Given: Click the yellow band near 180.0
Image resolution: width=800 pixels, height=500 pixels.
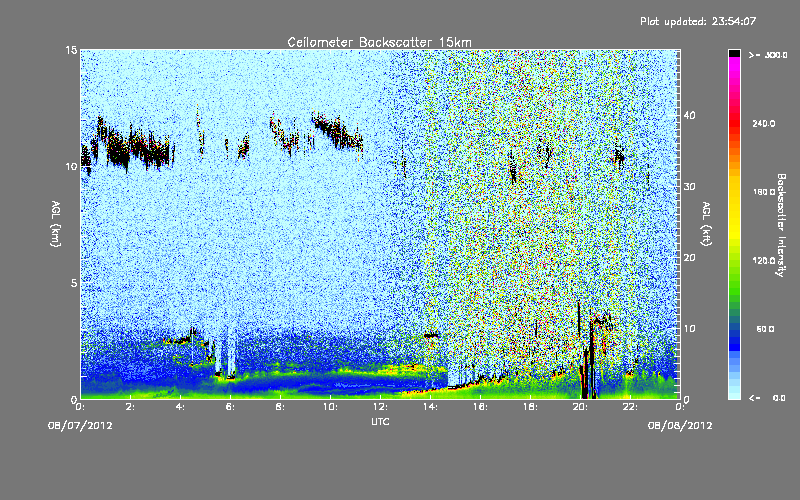Looking at the screenshot, I should (x=734, y=192).
